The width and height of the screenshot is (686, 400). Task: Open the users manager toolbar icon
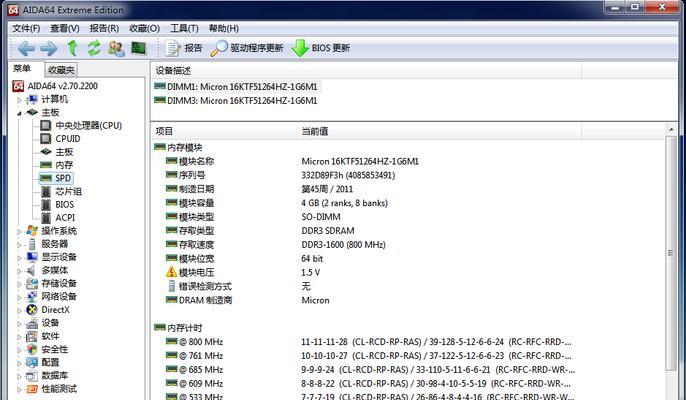click(116, 48)
